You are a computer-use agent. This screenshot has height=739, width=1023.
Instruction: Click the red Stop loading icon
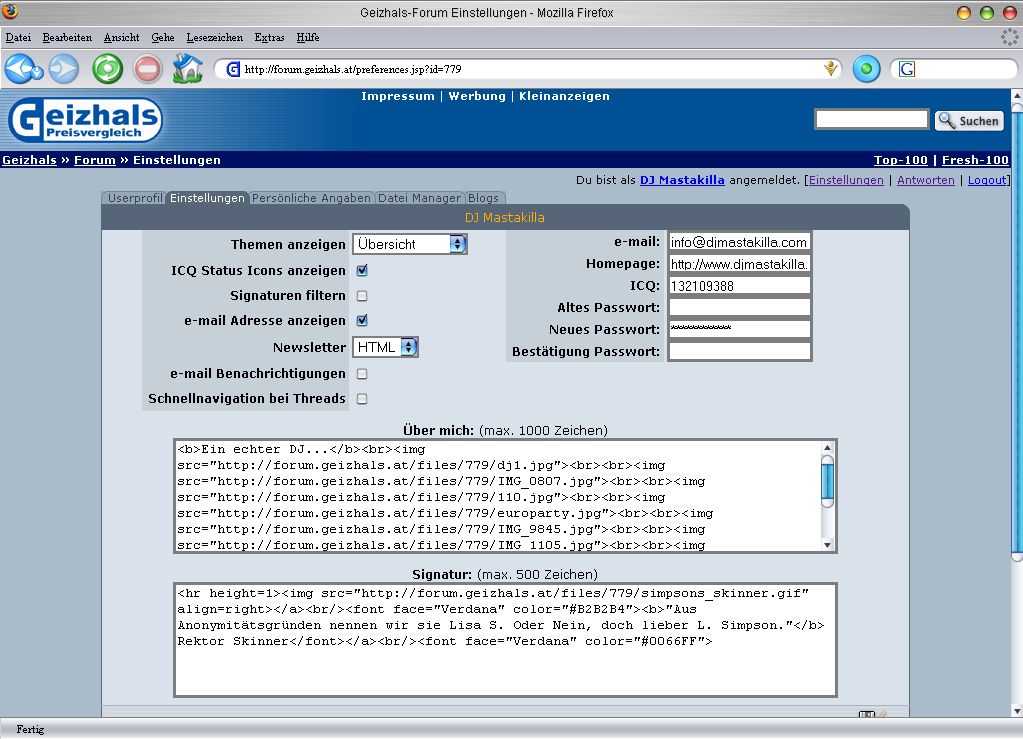tap(147, 69)
